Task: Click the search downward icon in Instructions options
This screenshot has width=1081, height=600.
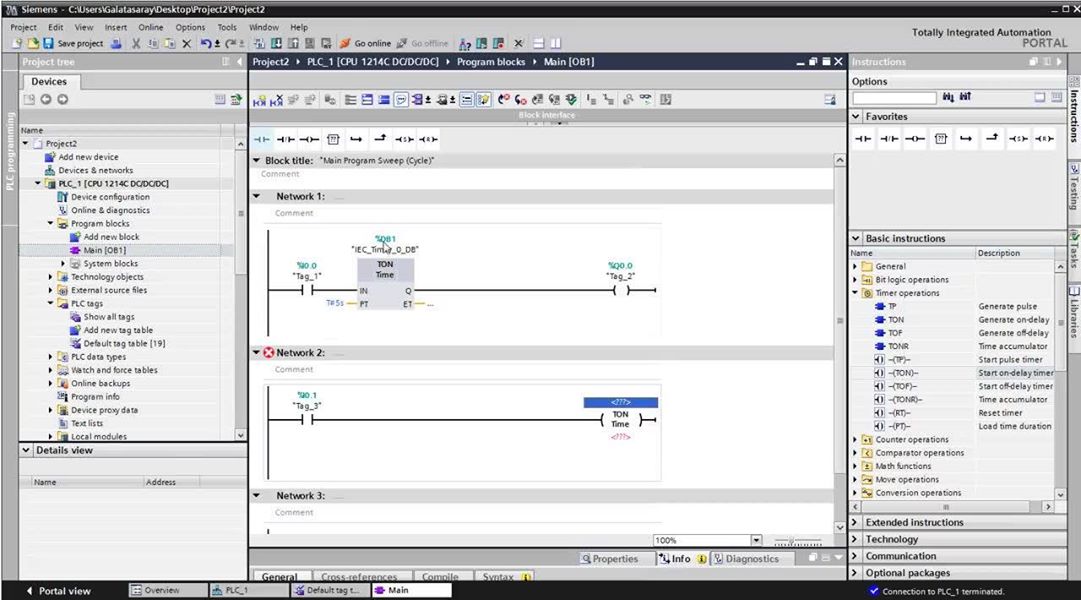Action: pos(949,98)
